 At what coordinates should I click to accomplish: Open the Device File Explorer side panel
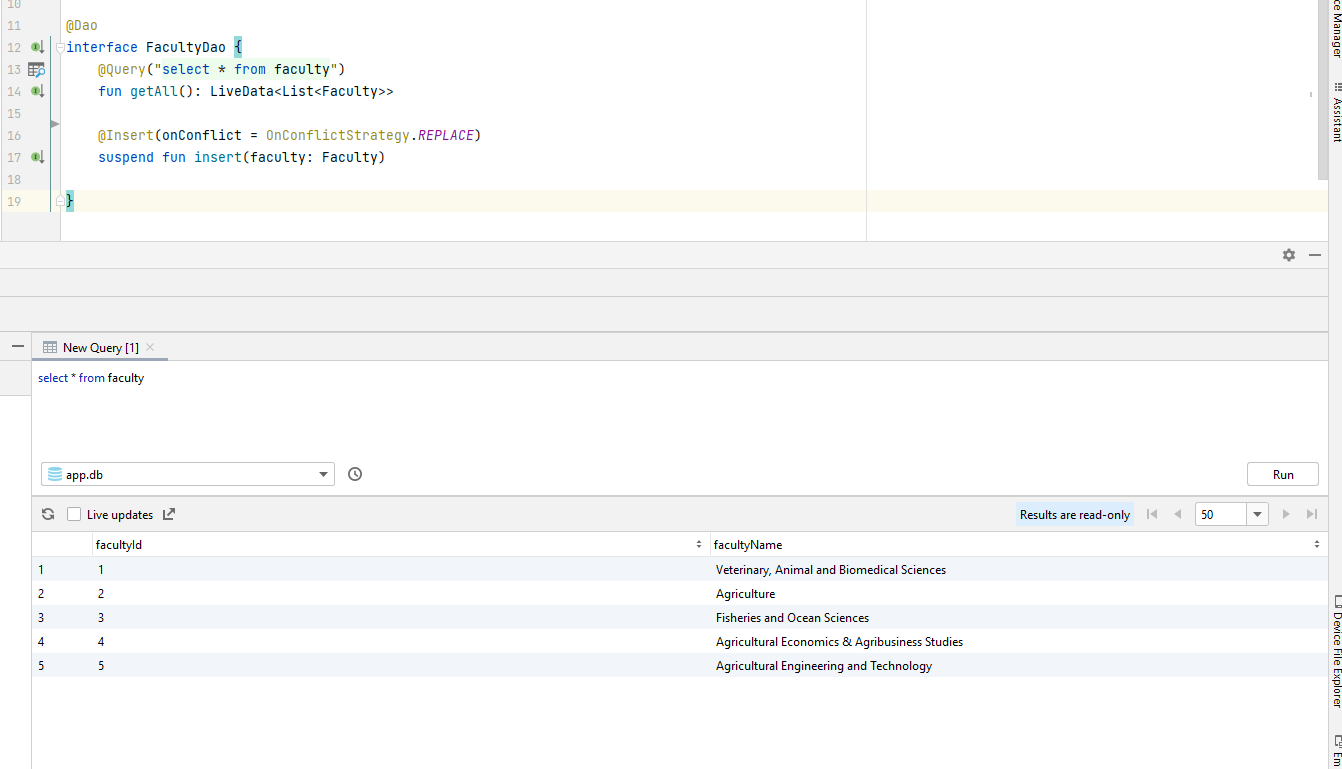tap(1336, 651)
